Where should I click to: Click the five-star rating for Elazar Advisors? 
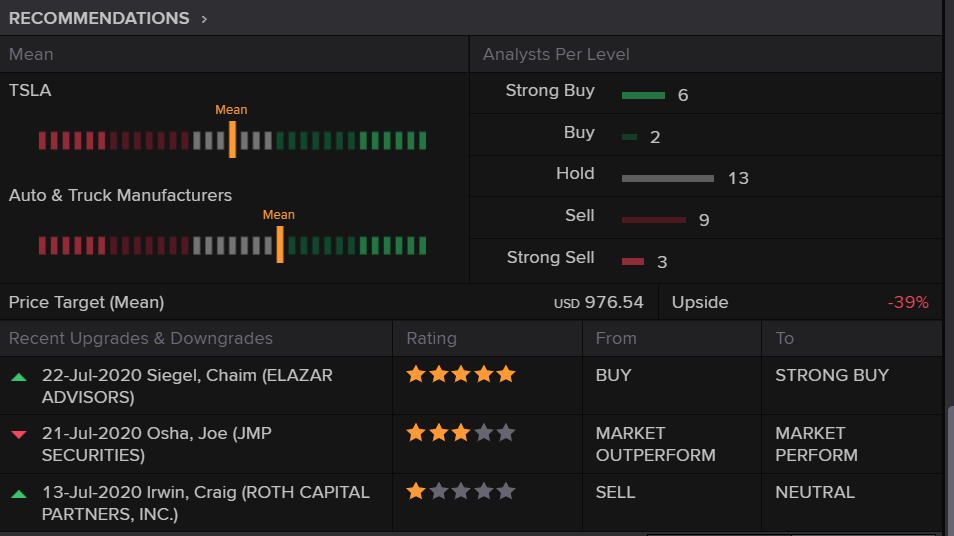(x=460, y=375)
